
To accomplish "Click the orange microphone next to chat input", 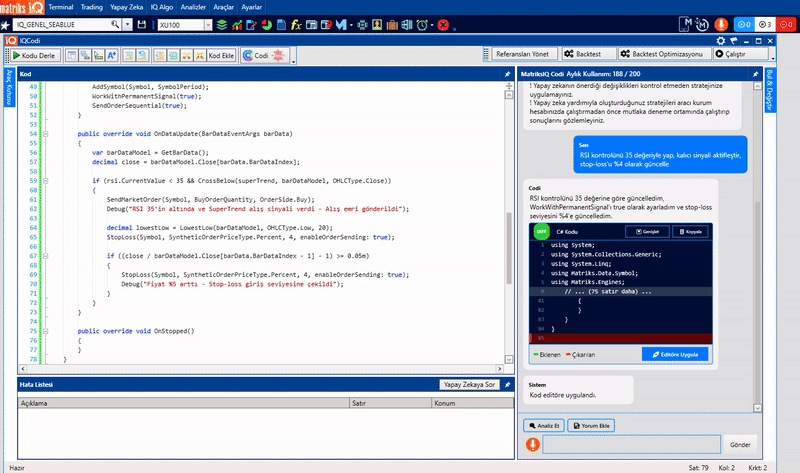I will 533,444.
